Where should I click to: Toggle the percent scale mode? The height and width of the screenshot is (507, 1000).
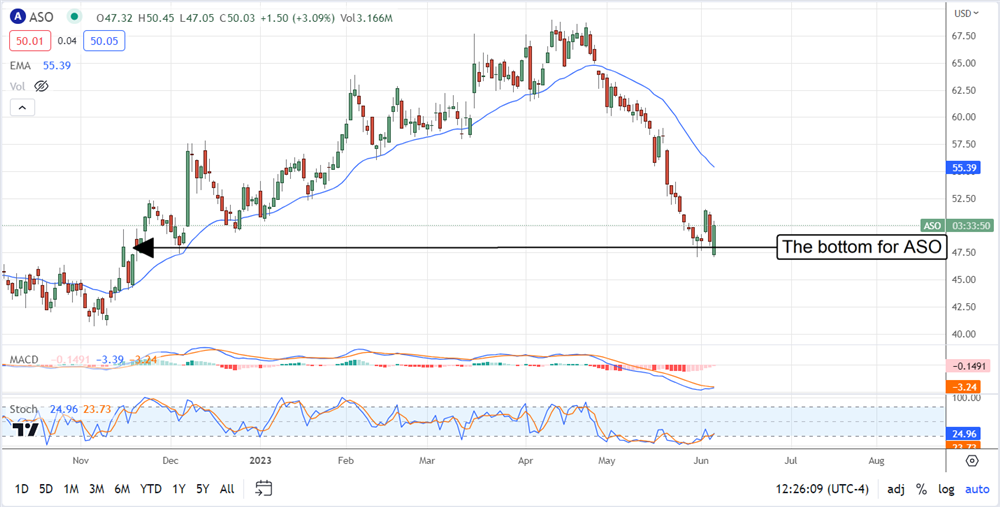click(x=919, y=490)
